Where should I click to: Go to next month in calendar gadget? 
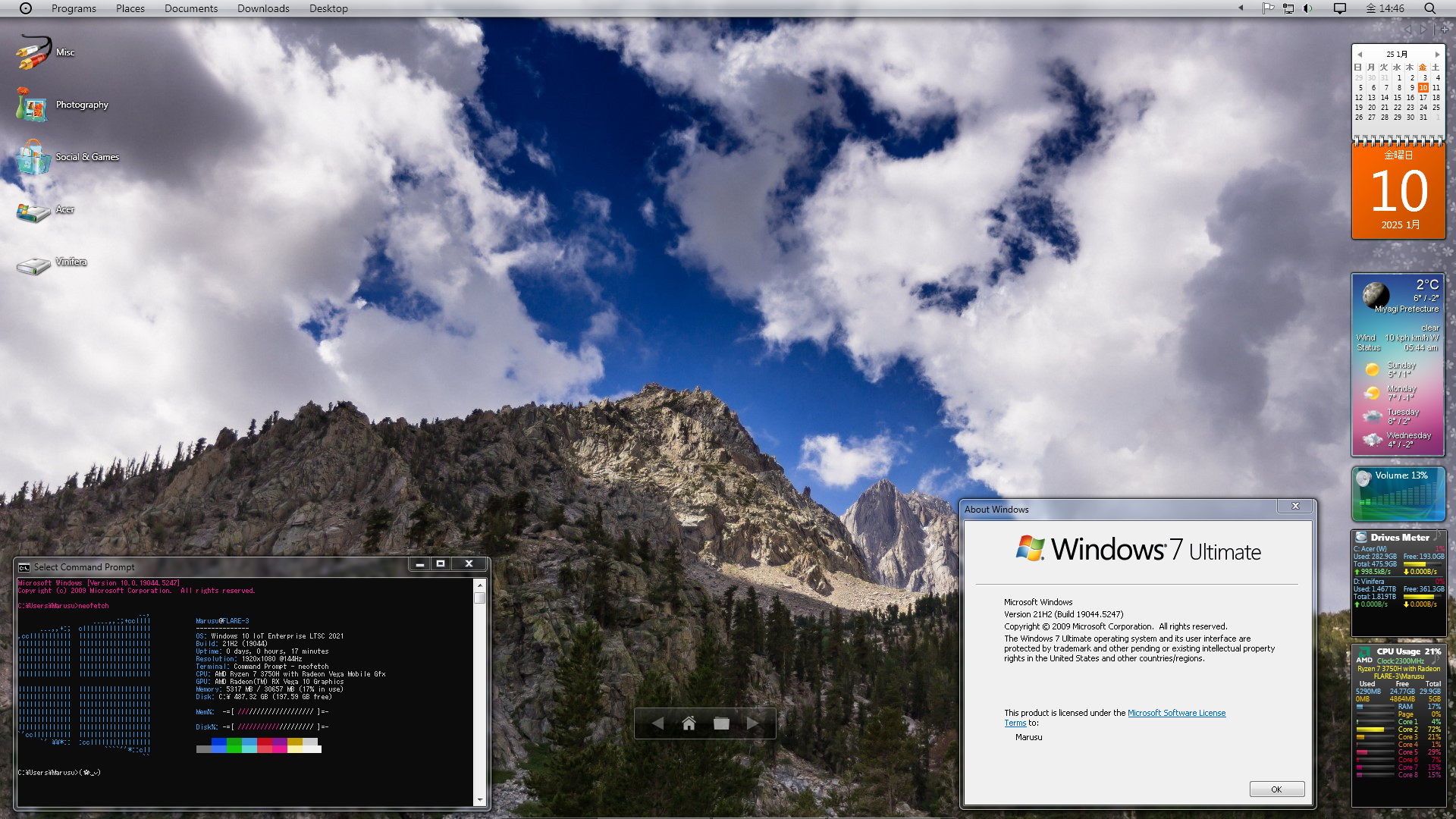(x=1437, y=55)
